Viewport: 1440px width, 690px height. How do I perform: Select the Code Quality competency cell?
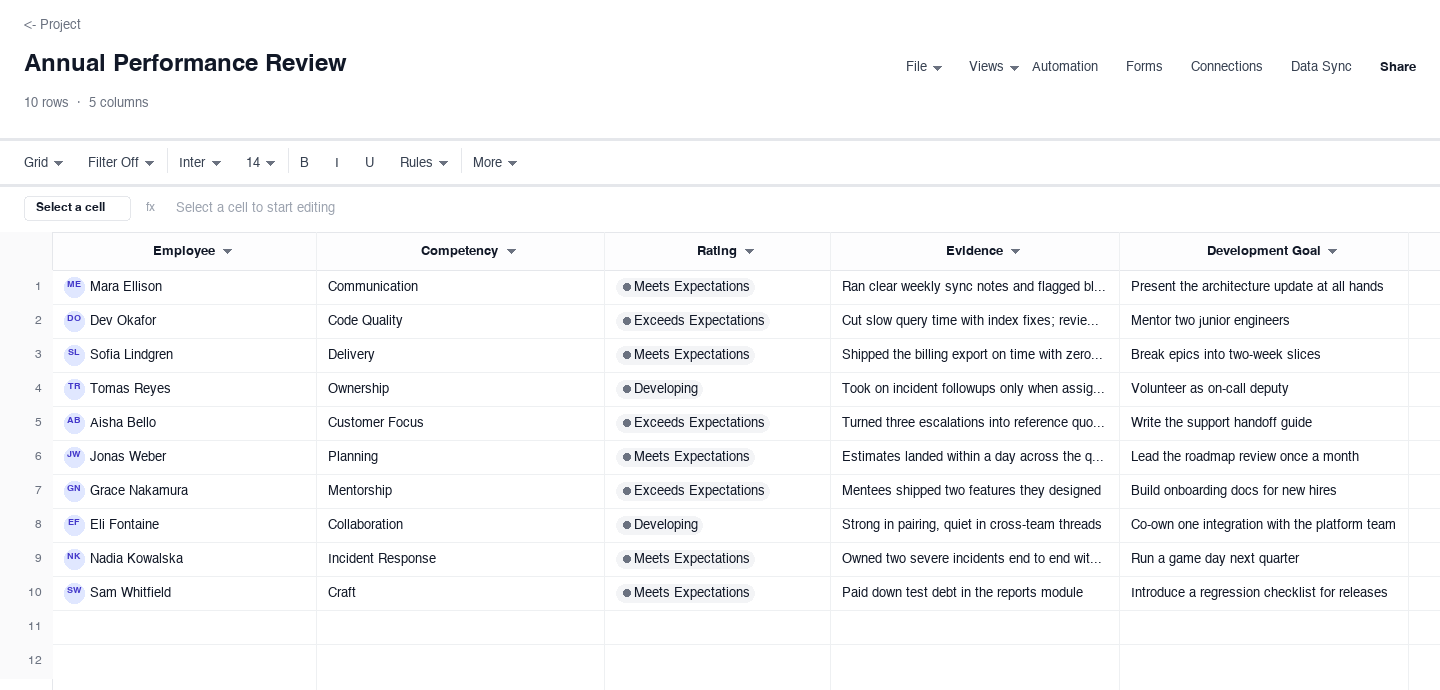point(460,321)
